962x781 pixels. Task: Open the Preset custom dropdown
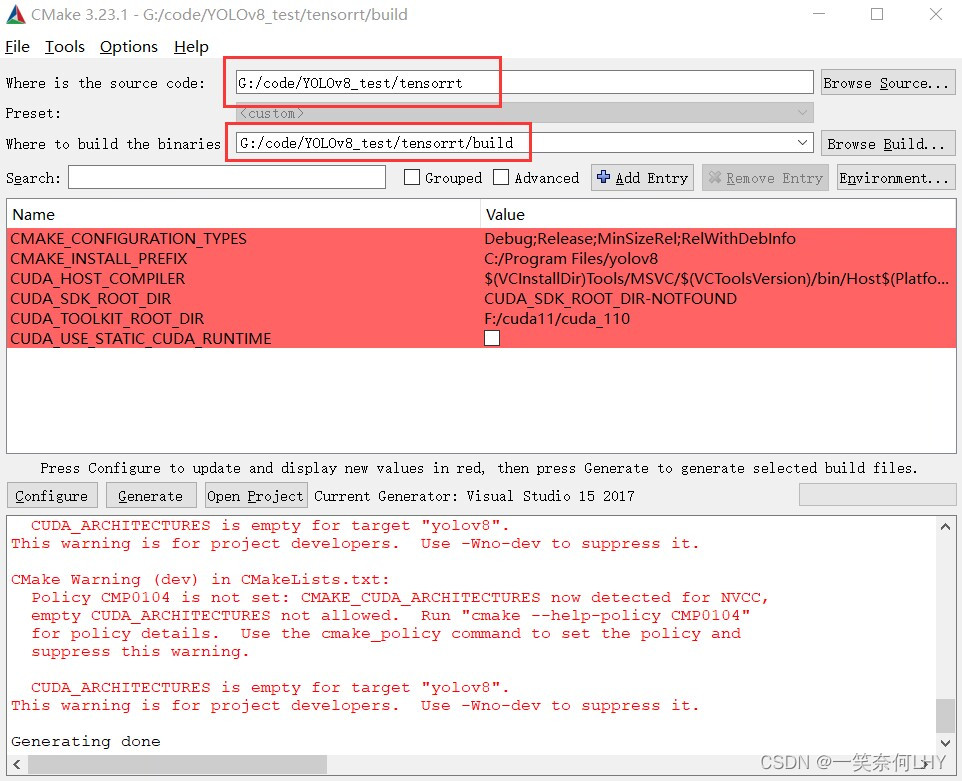point(805,113)
